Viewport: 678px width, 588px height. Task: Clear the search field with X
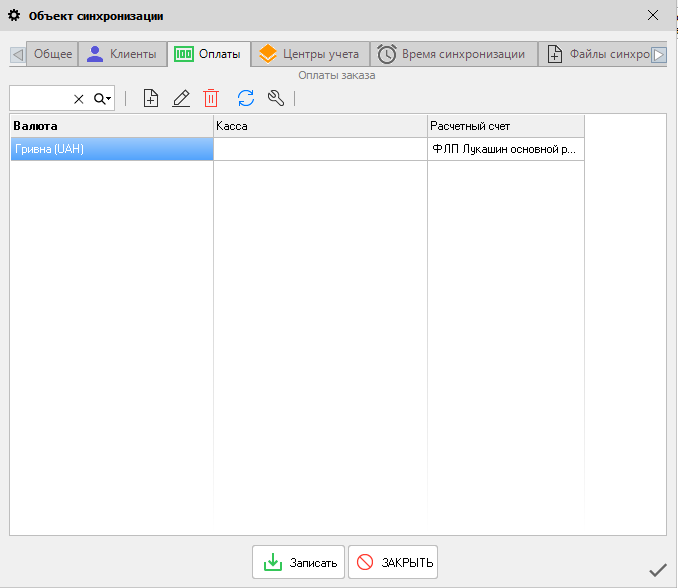(79, 99)
